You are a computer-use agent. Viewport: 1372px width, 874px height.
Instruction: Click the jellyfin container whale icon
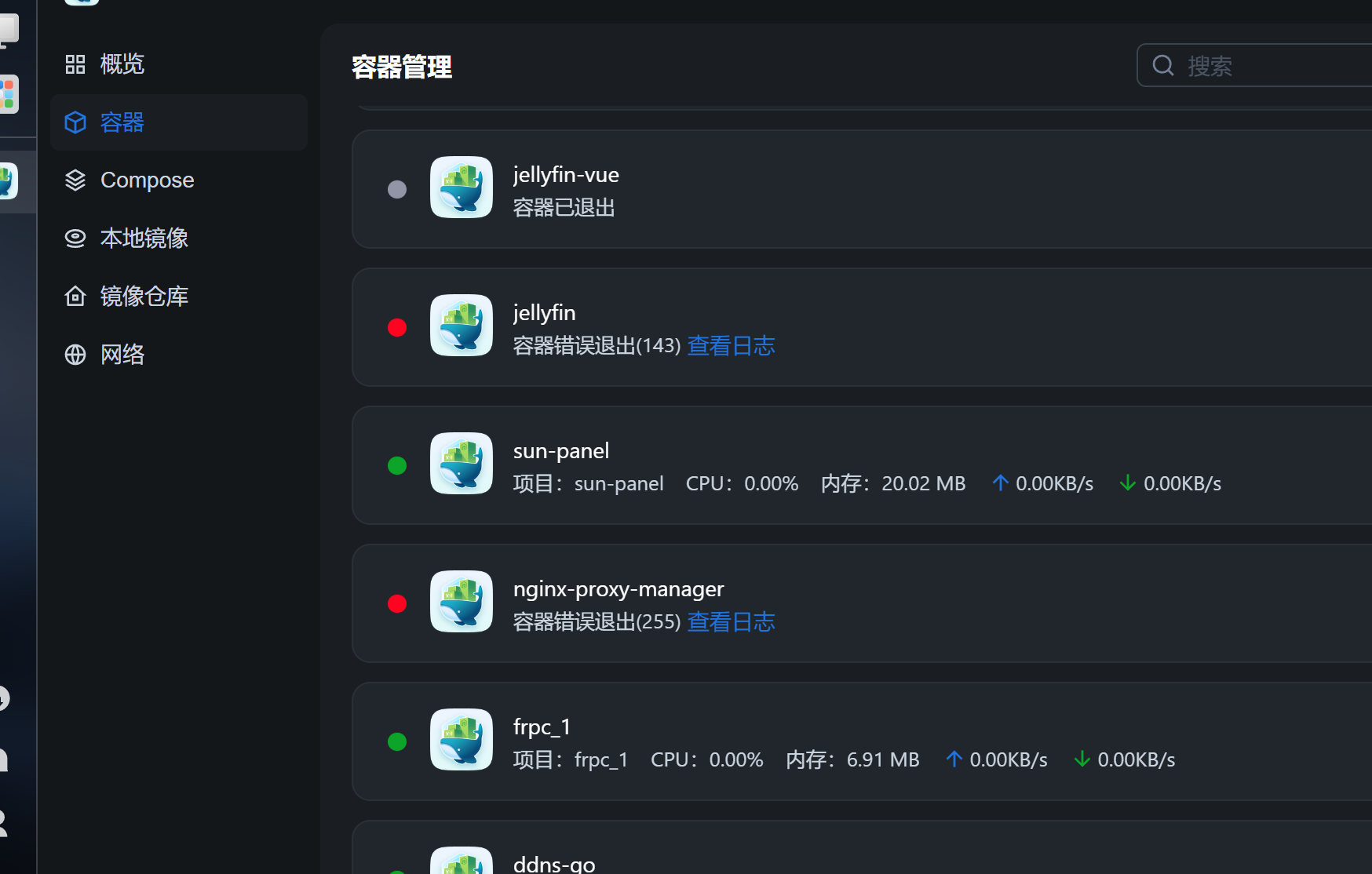point(462,325)
